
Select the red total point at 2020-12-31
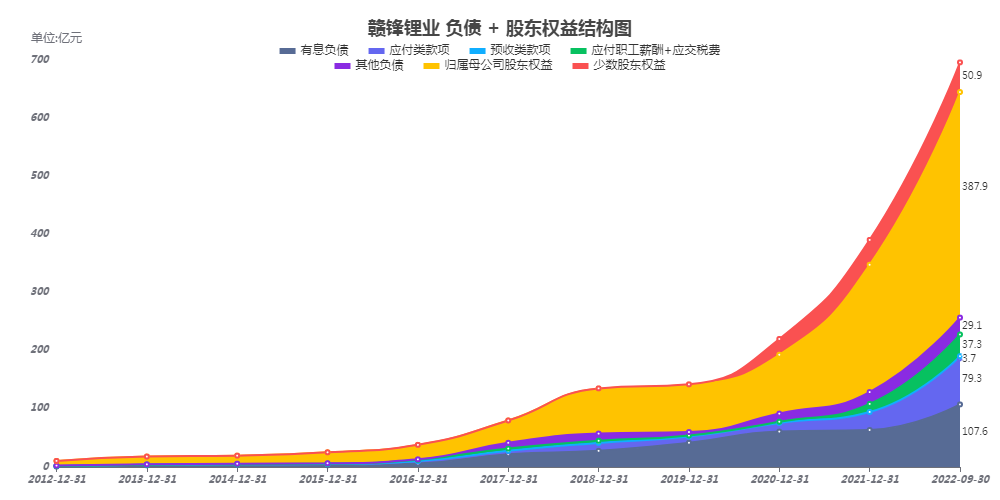coord(779,339)
